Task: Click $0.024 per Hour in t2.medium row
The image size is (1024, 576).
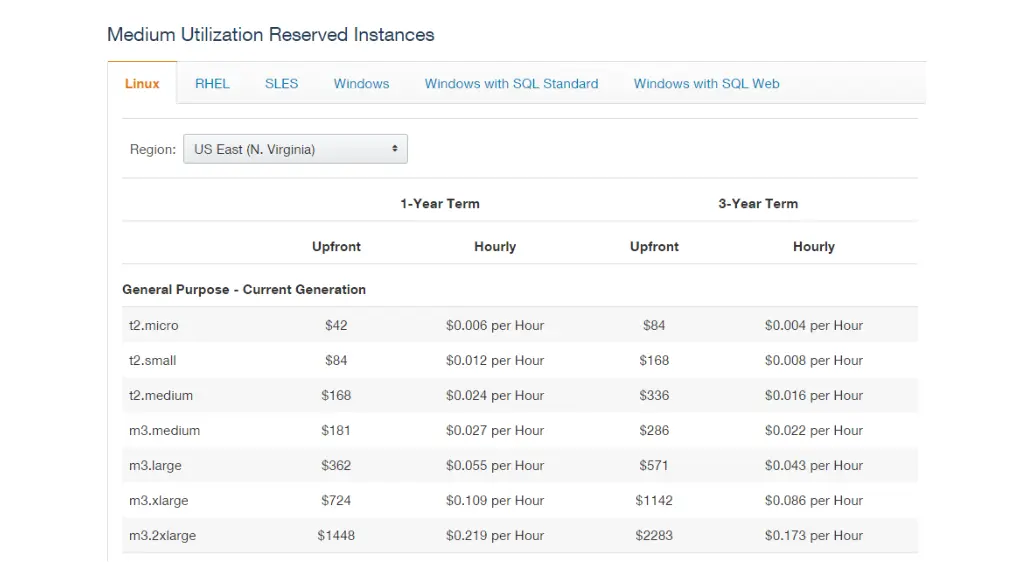Action: click(x=495, y=396)
